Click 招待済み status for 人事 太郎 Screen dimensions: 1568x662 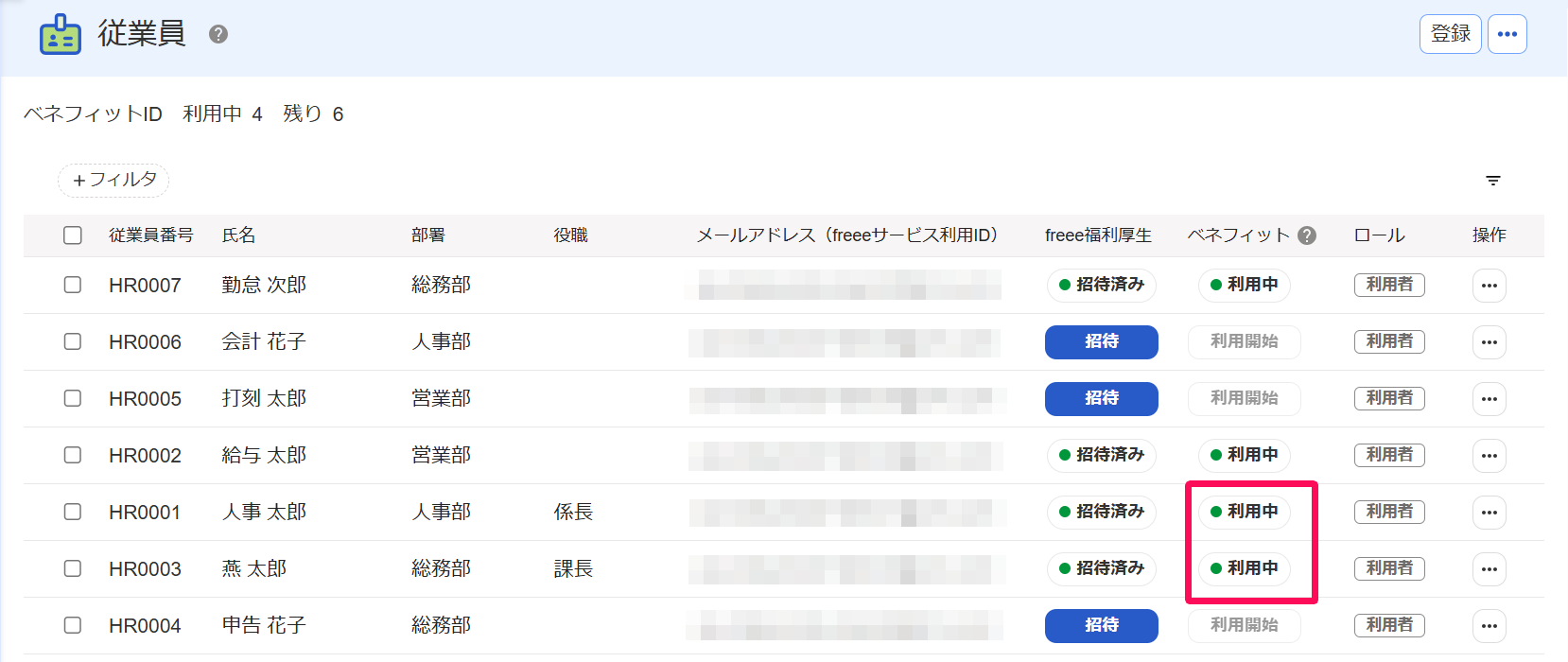1102,512
